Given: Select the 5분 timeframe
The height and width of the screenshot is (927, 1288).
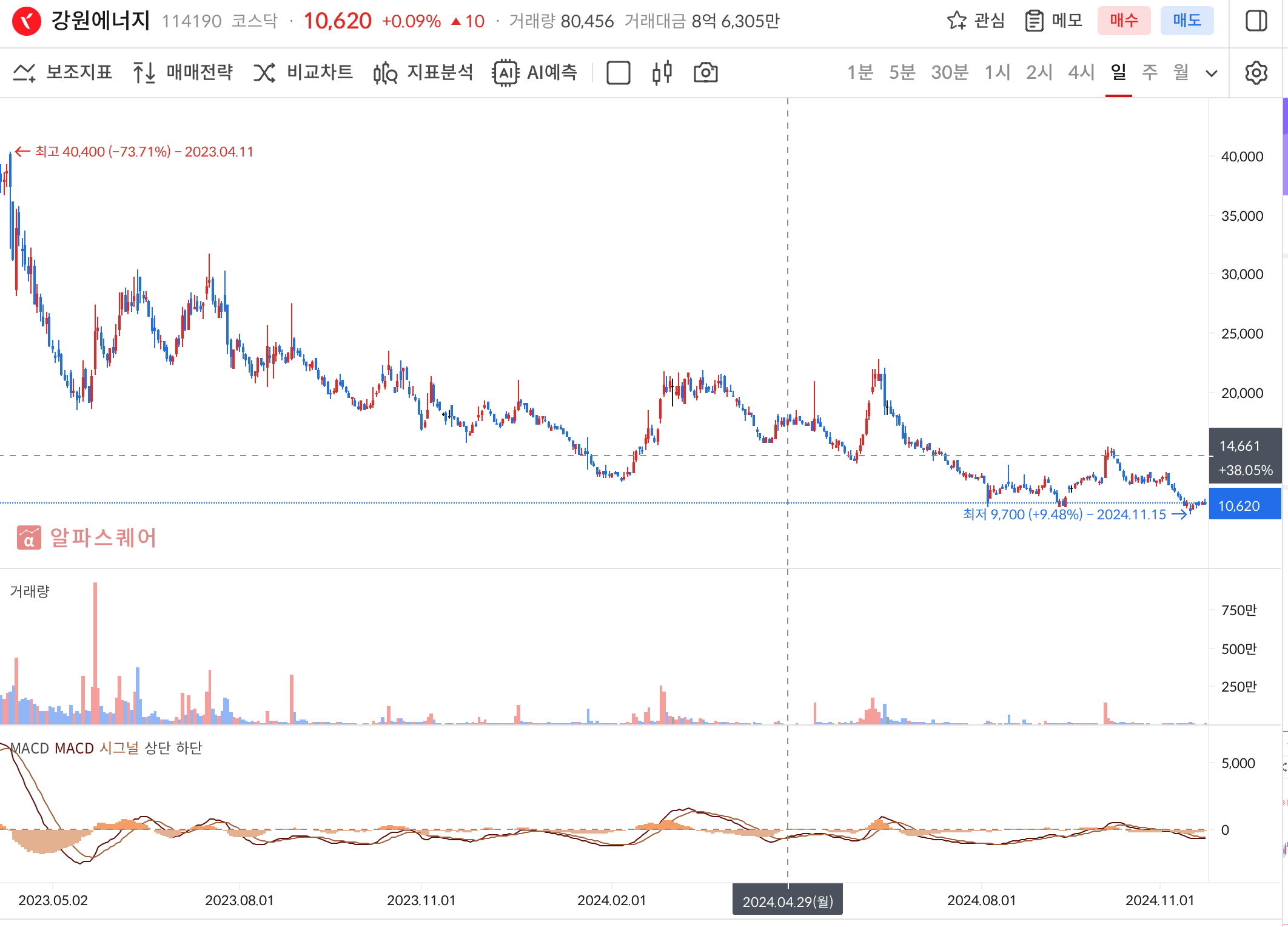Looking at the screenshot, I should click(902, 73).
